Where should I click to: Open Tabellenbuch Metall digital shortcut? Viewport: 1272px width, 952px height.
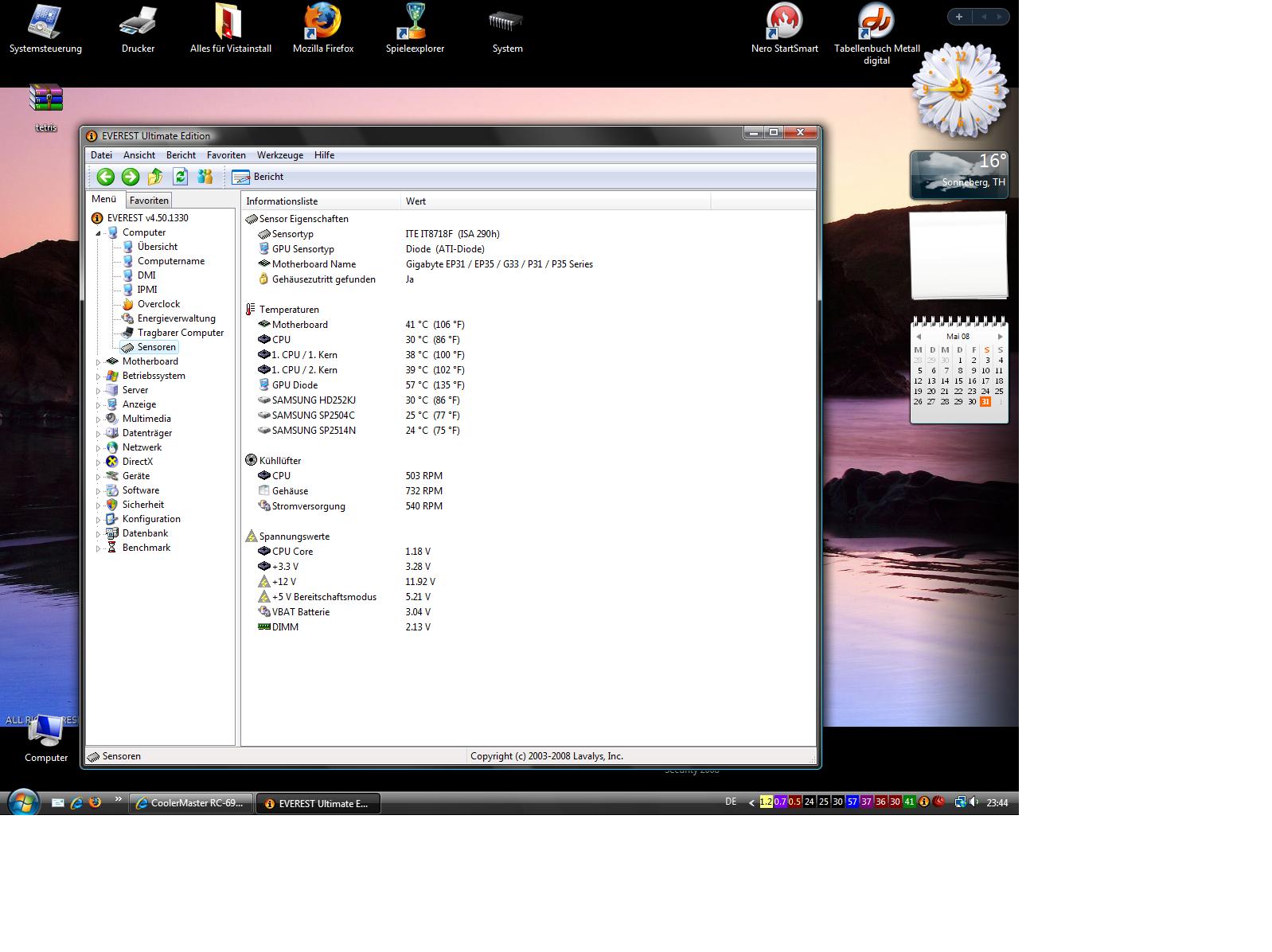pyautogui.click(x=876, y=34)
